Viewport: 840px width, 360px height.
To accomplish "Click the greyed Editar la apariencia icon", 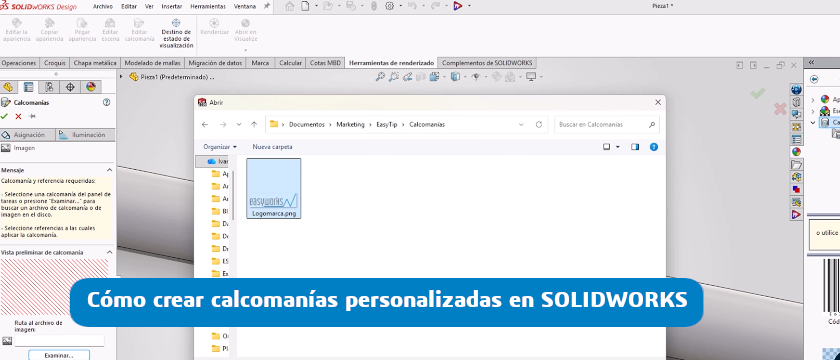I will tap(17, 23).
